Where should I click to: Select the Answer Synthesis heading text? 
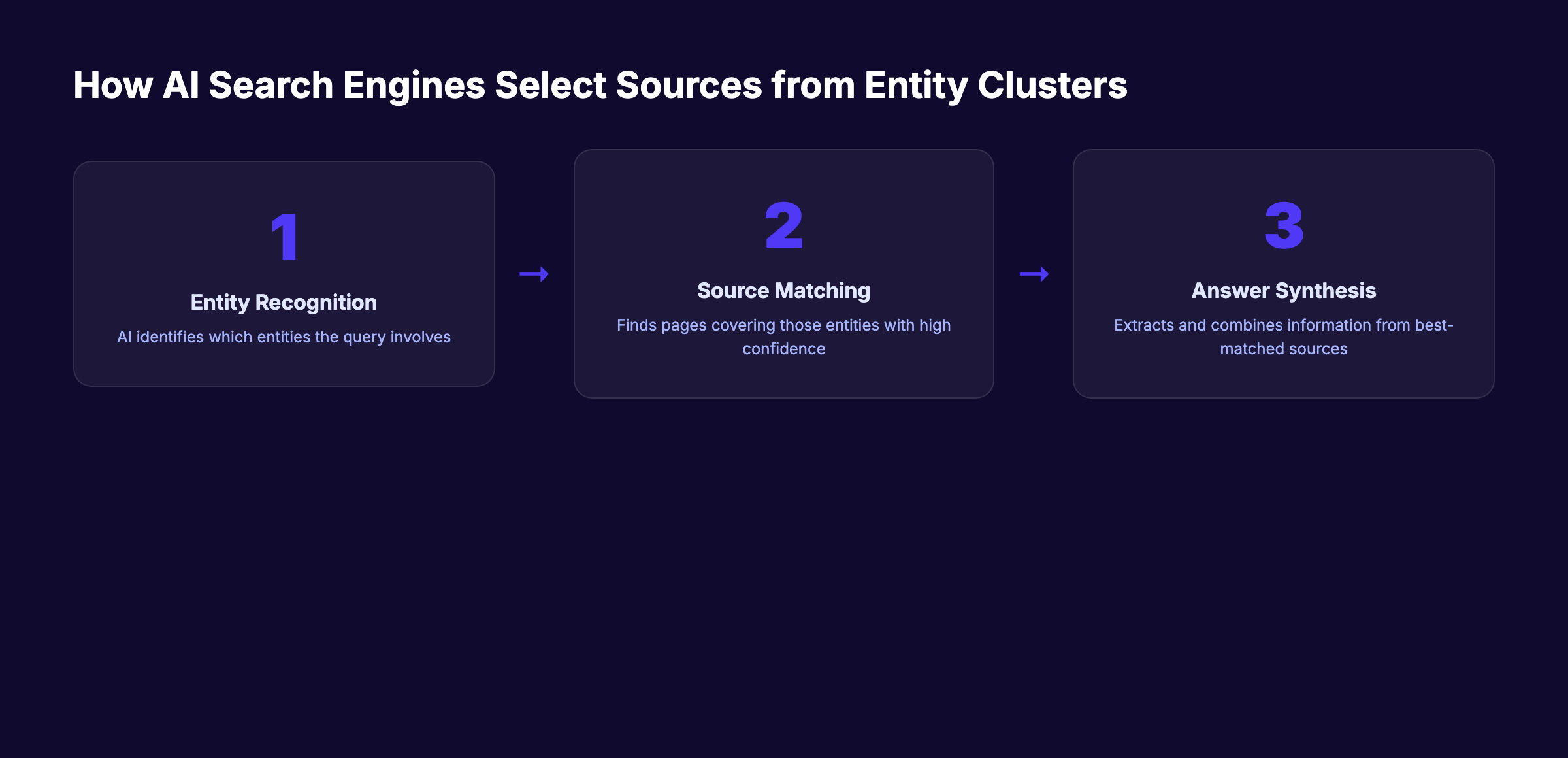pyautogui.click(x=1284, y=290)
